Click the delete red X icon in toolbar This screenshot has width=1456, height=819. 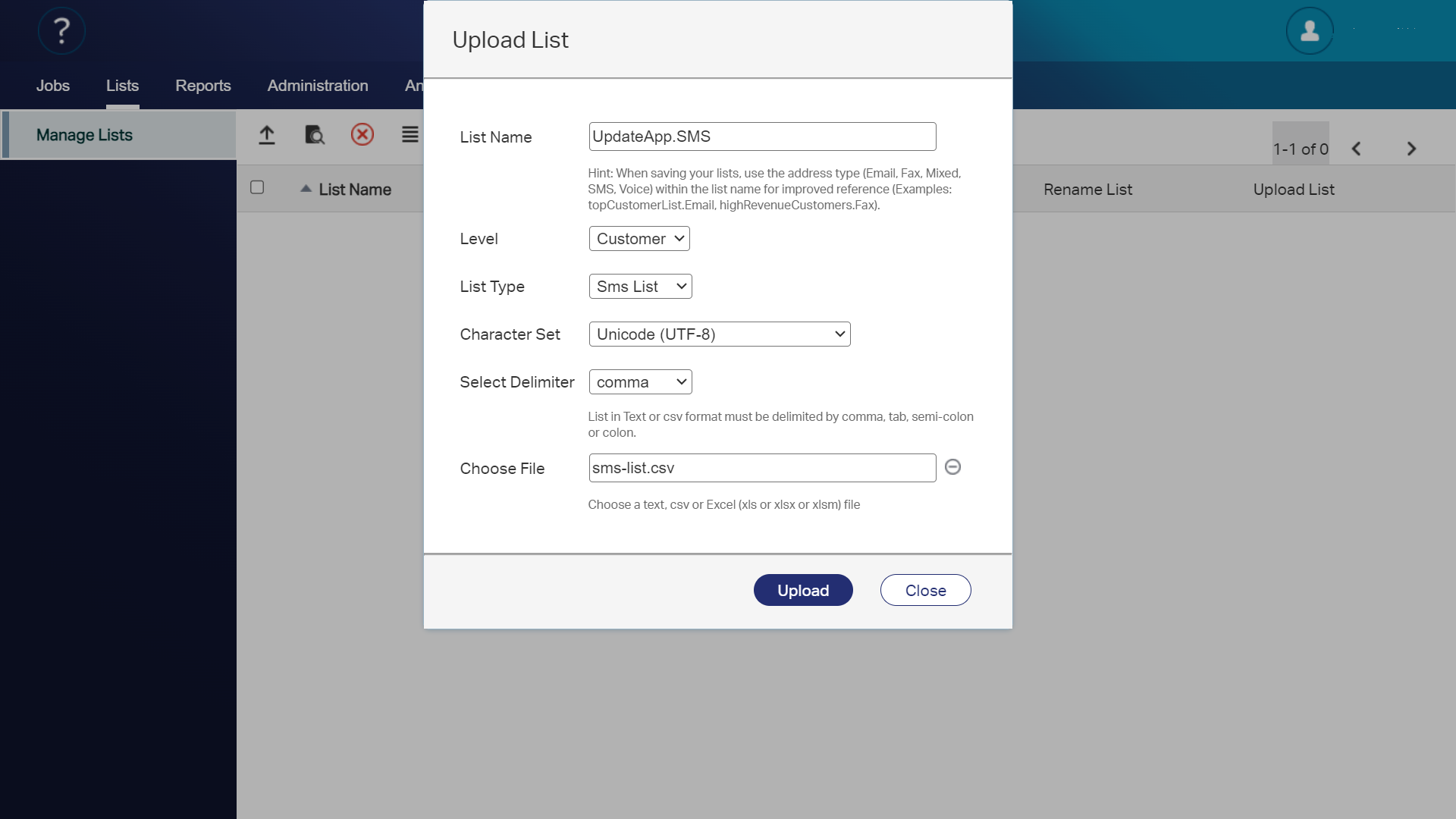click(362, 134)
